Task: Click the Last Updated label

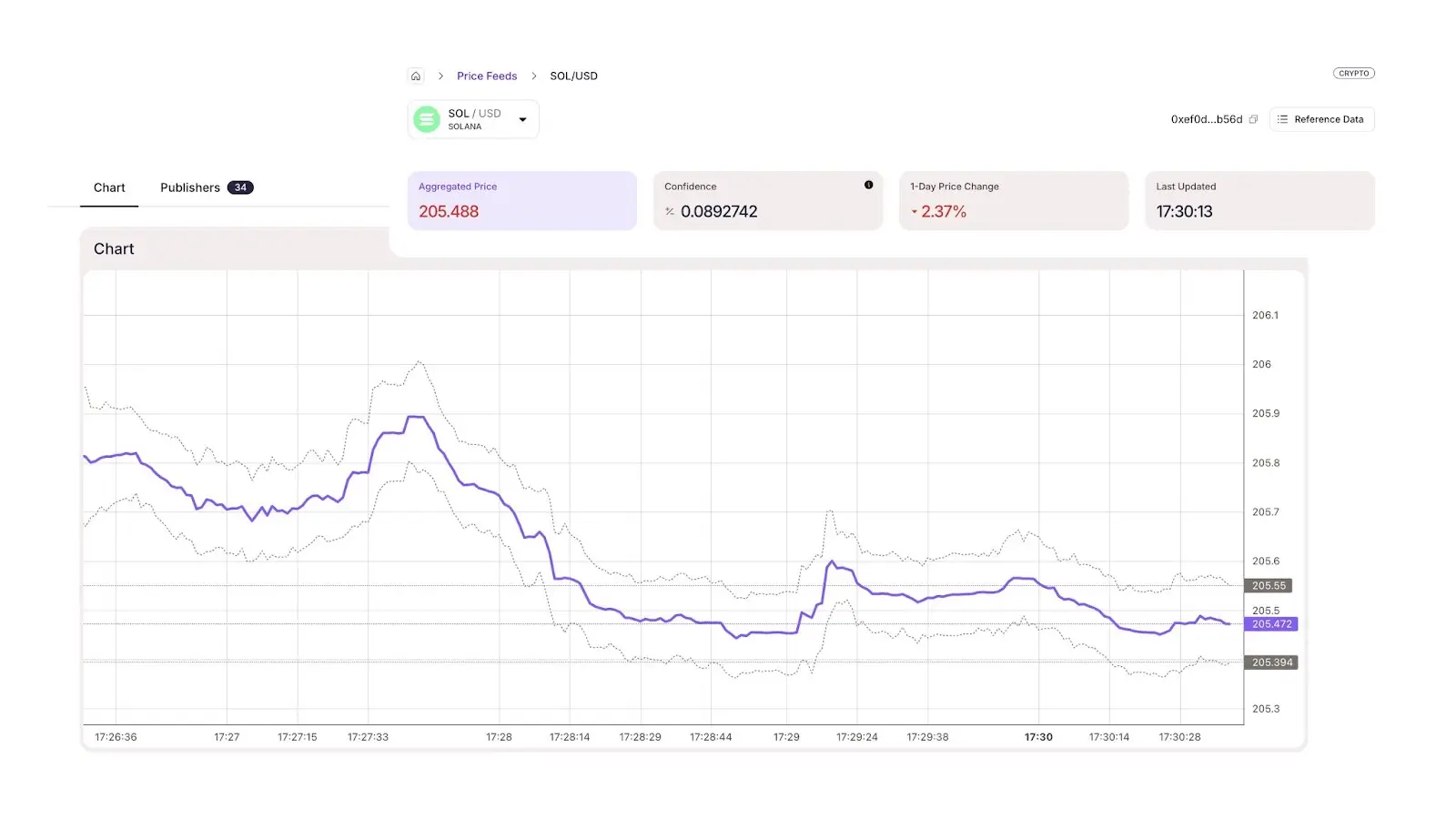Action: pos(1186,187)
